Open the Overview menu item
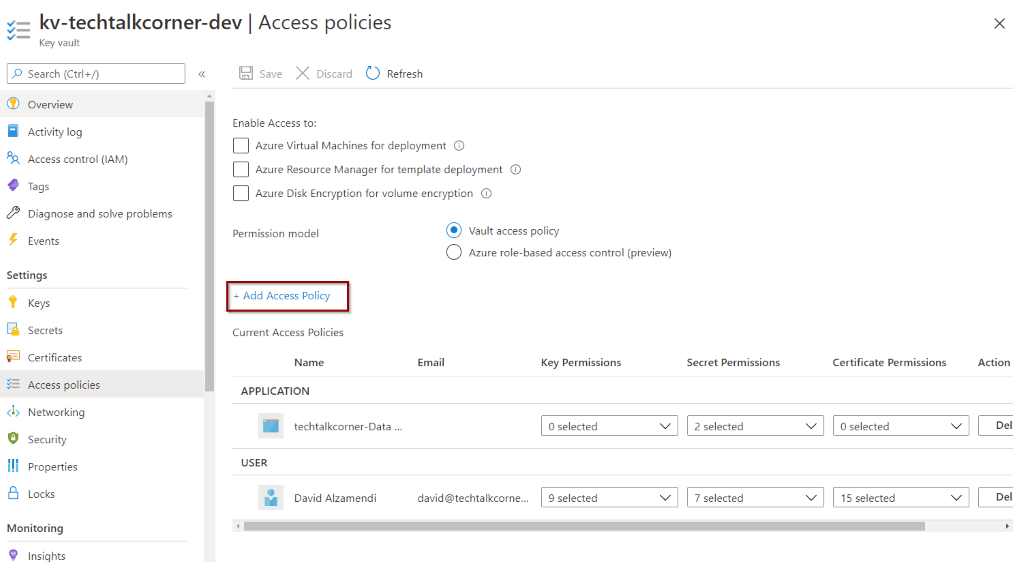The height and width of the screenshot is (562, 1024). 102,104
